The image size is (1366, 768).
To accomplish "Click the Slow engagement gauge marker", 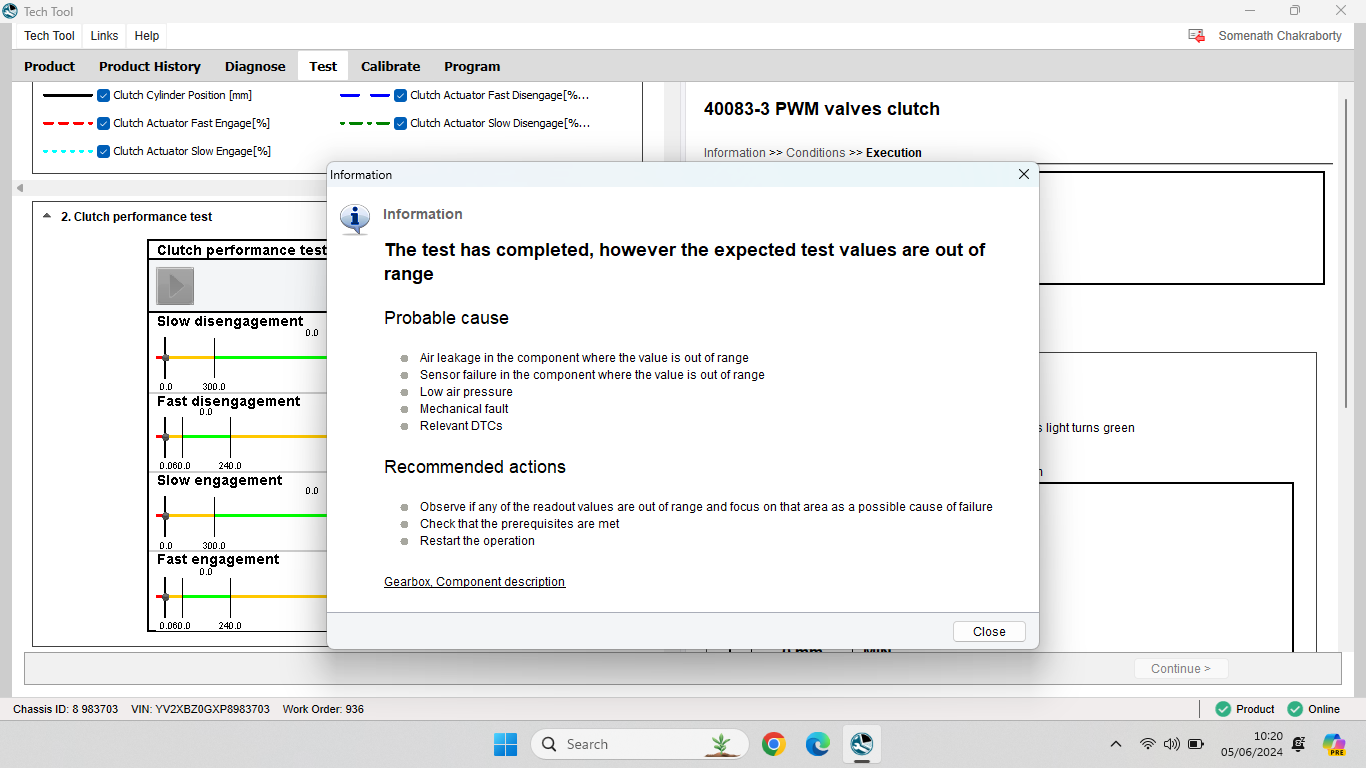I will [x=165, y=516].
